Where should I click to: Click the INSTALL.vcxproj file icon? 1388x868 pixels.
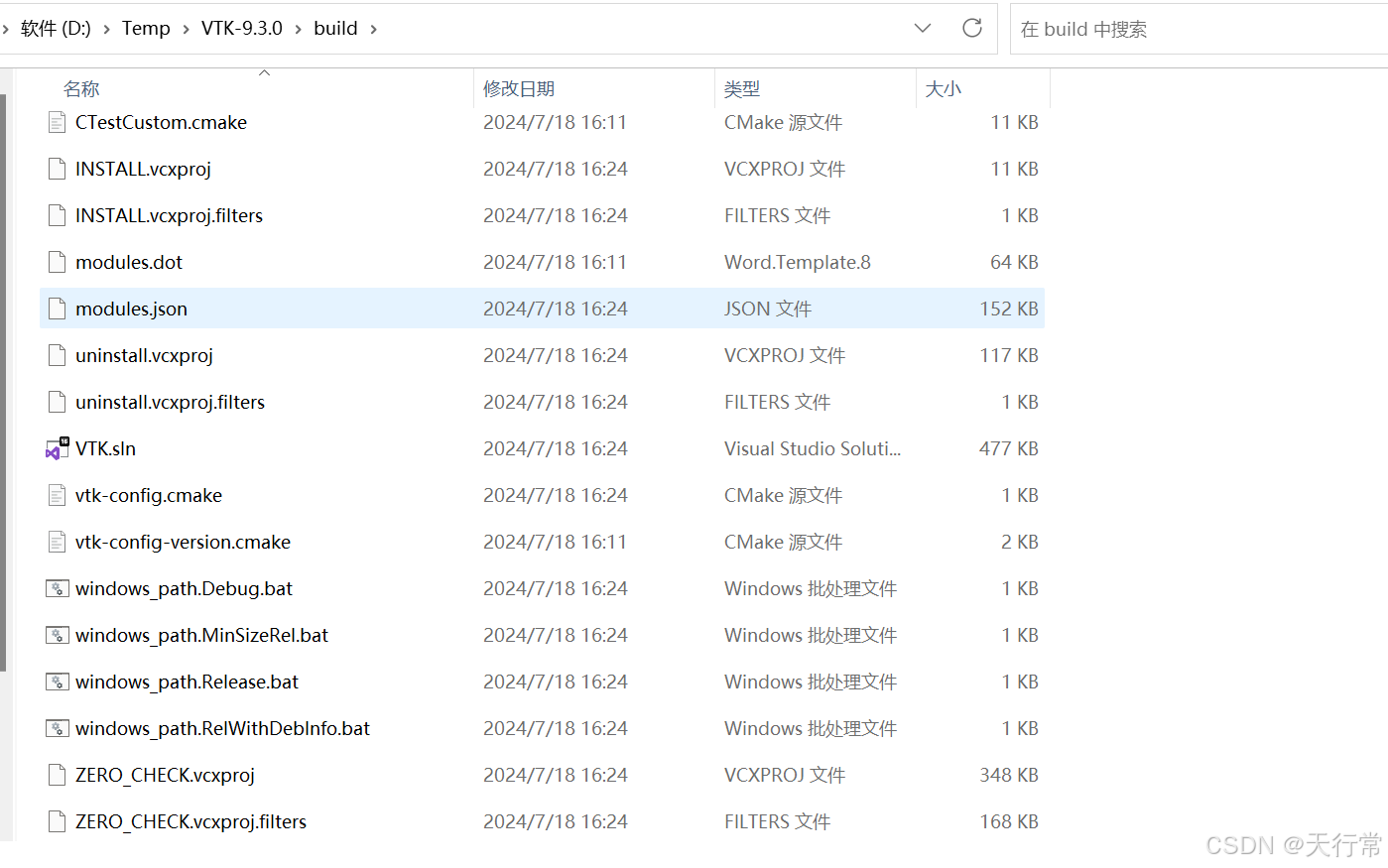(58, 169)
